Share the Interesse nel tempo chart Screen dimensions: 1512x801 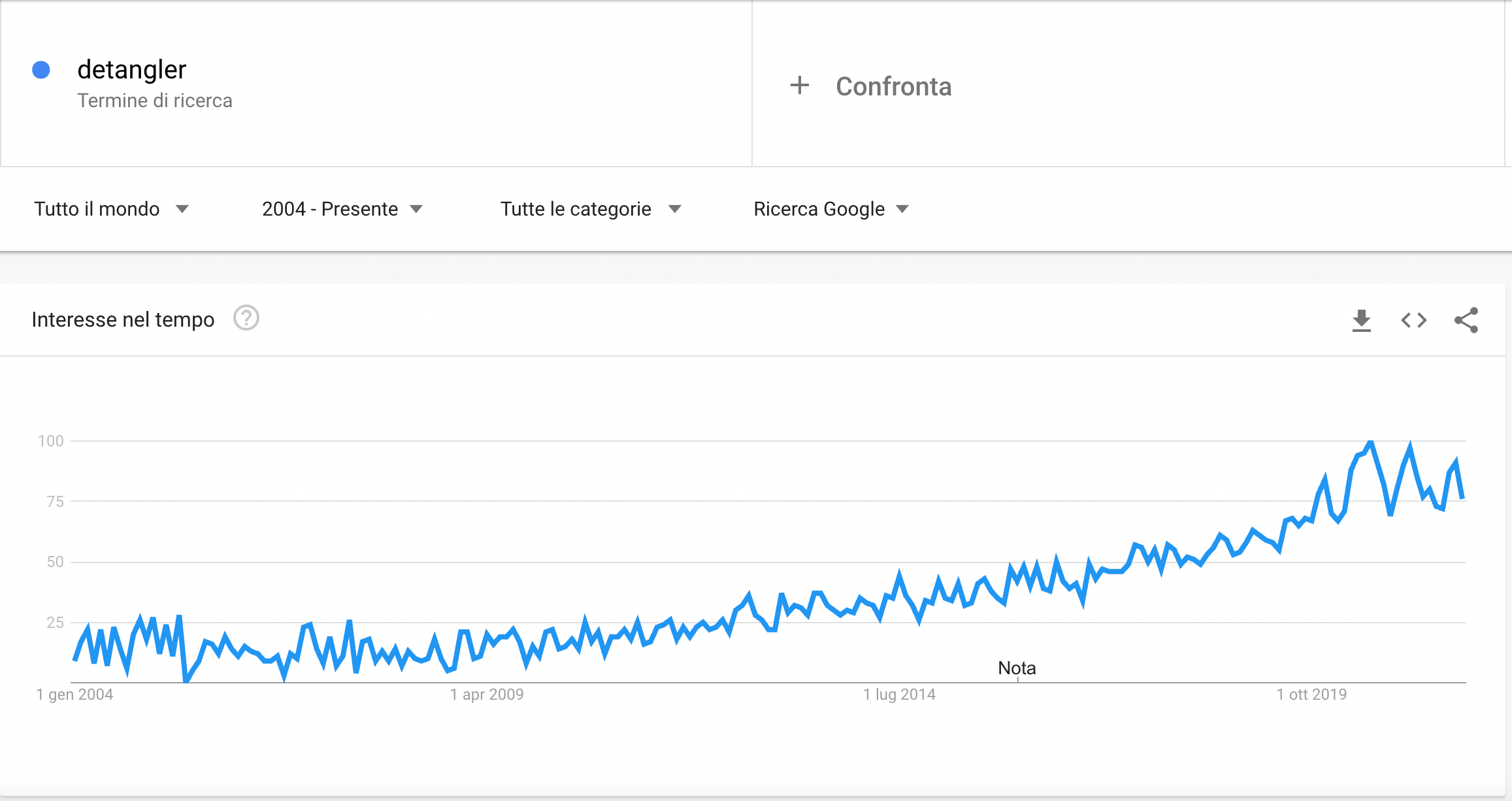pyautogui.click(x=1466, y=320)
